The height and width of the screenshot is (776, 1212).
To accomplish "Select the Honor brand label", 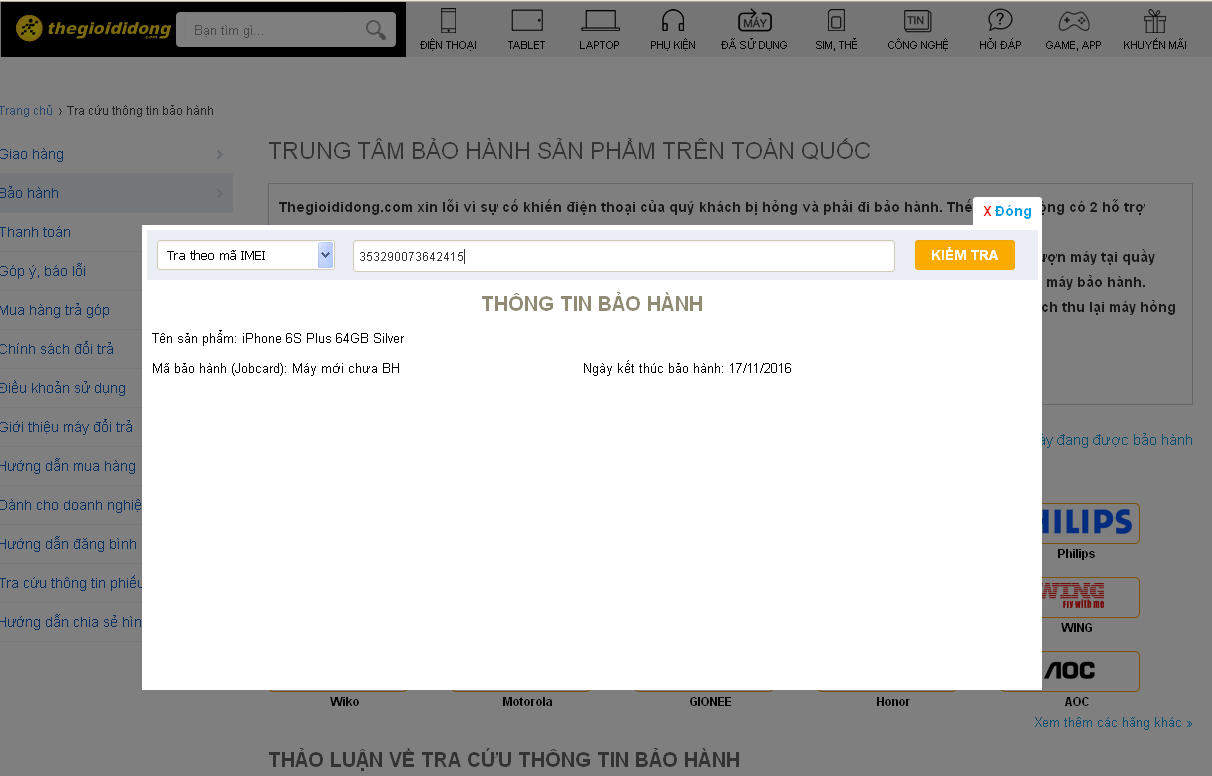I will pos(893,702).
